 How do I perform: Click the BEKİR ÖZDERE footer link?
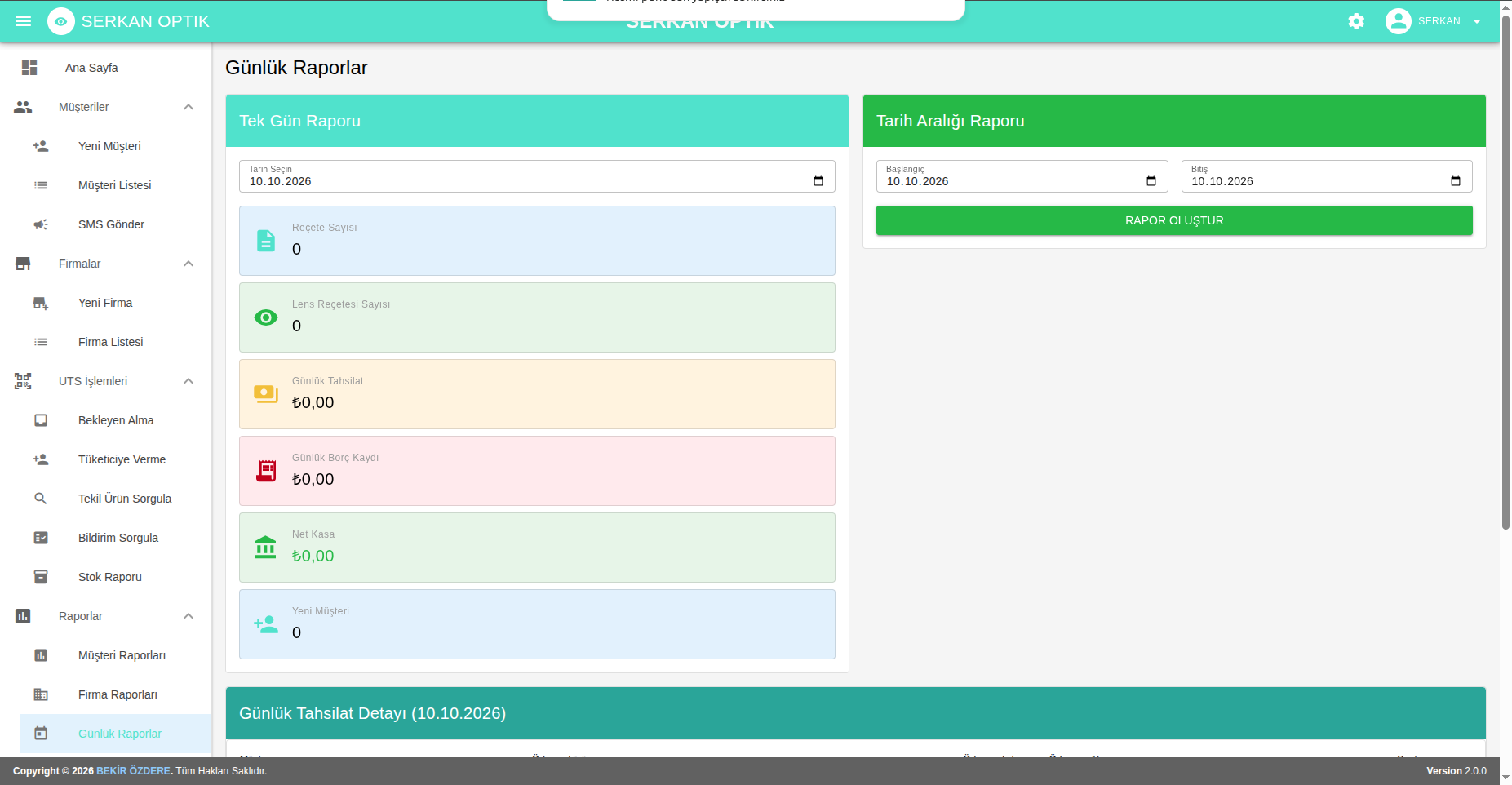pyautogui.click(x=133, y=771)
